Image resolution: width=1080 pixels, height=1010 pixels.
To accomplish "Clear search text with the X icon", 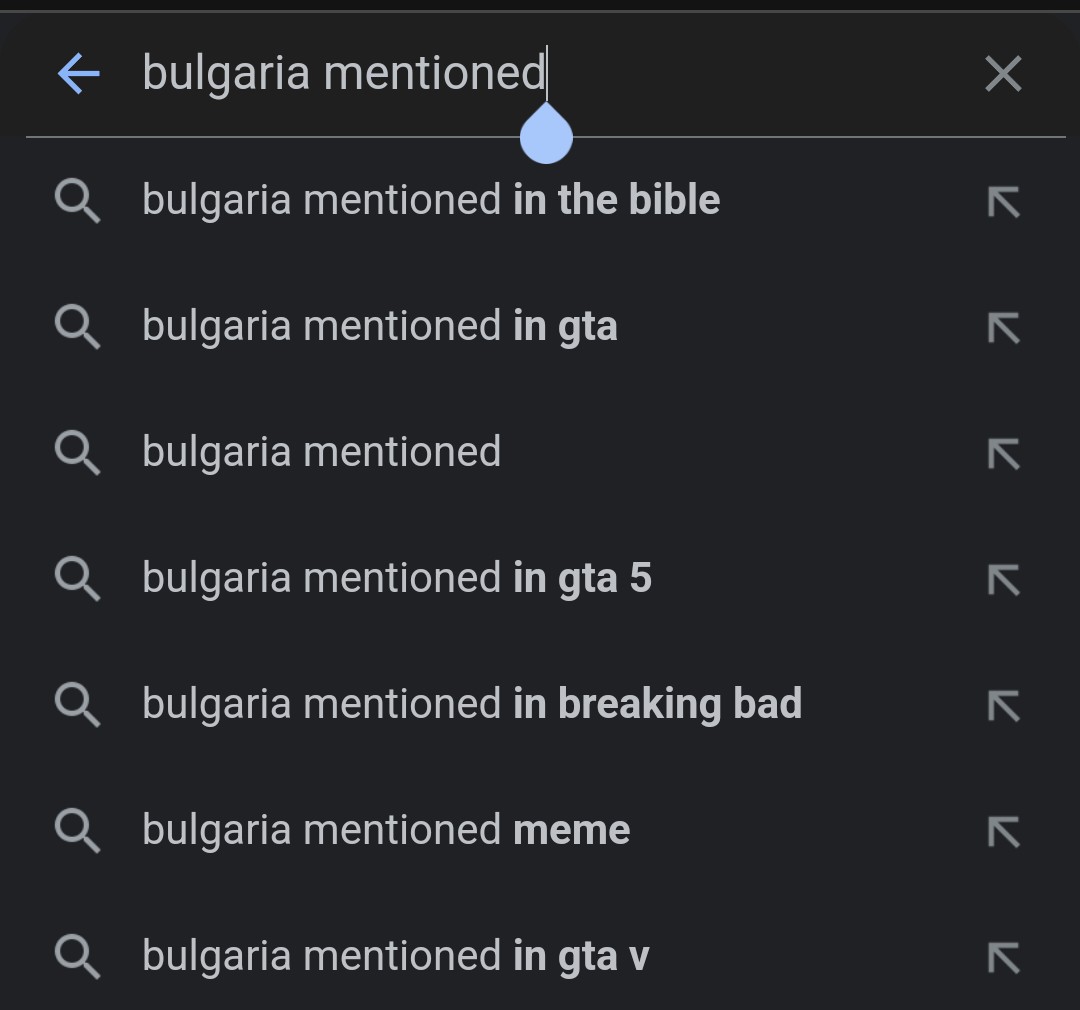I will coord(1003,74).
